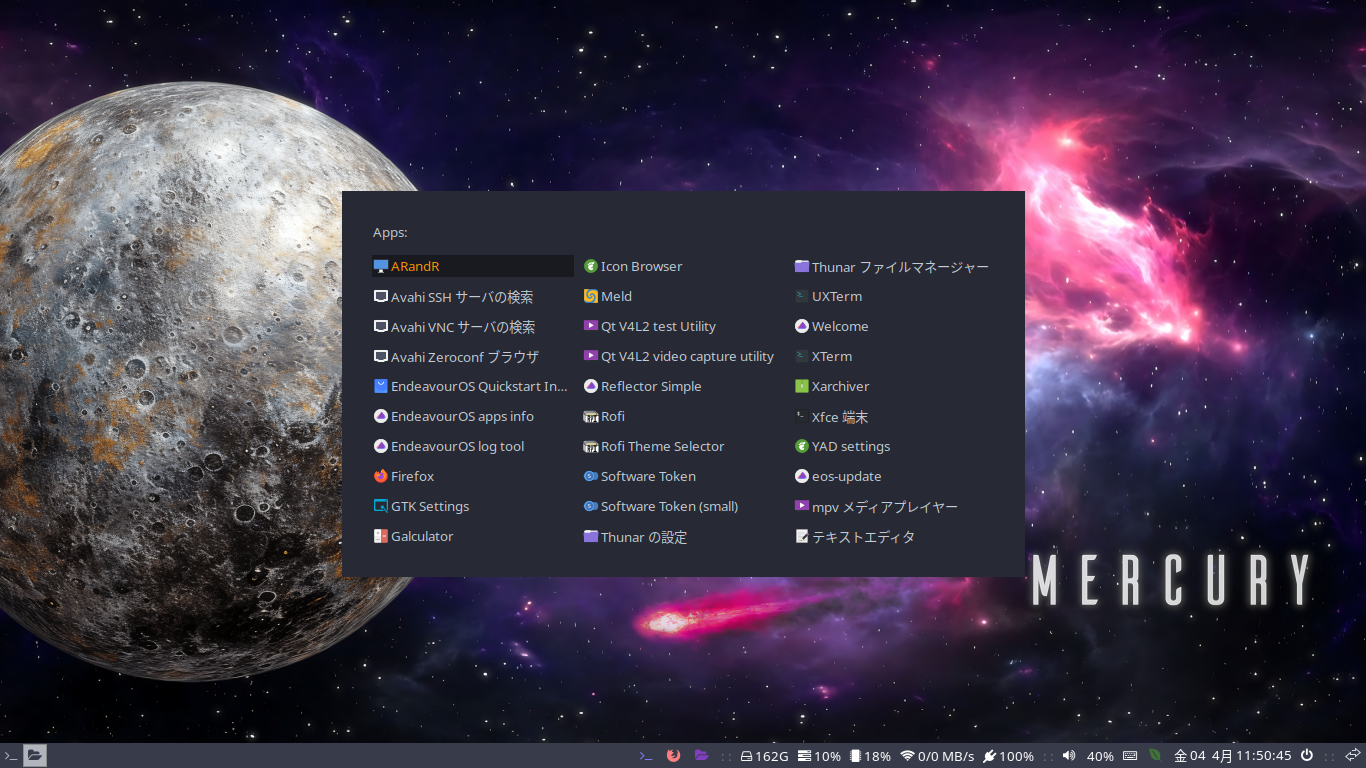Start Reflector Simple

point(652,386)
